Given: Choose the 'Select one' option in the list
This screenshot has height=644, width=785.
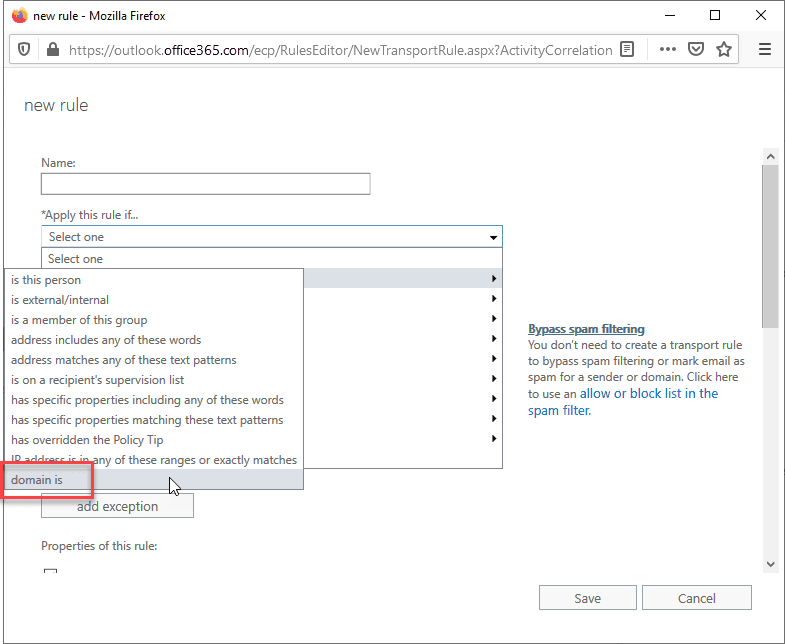Looking at the screenshot, I should click(x=271, y=259).
